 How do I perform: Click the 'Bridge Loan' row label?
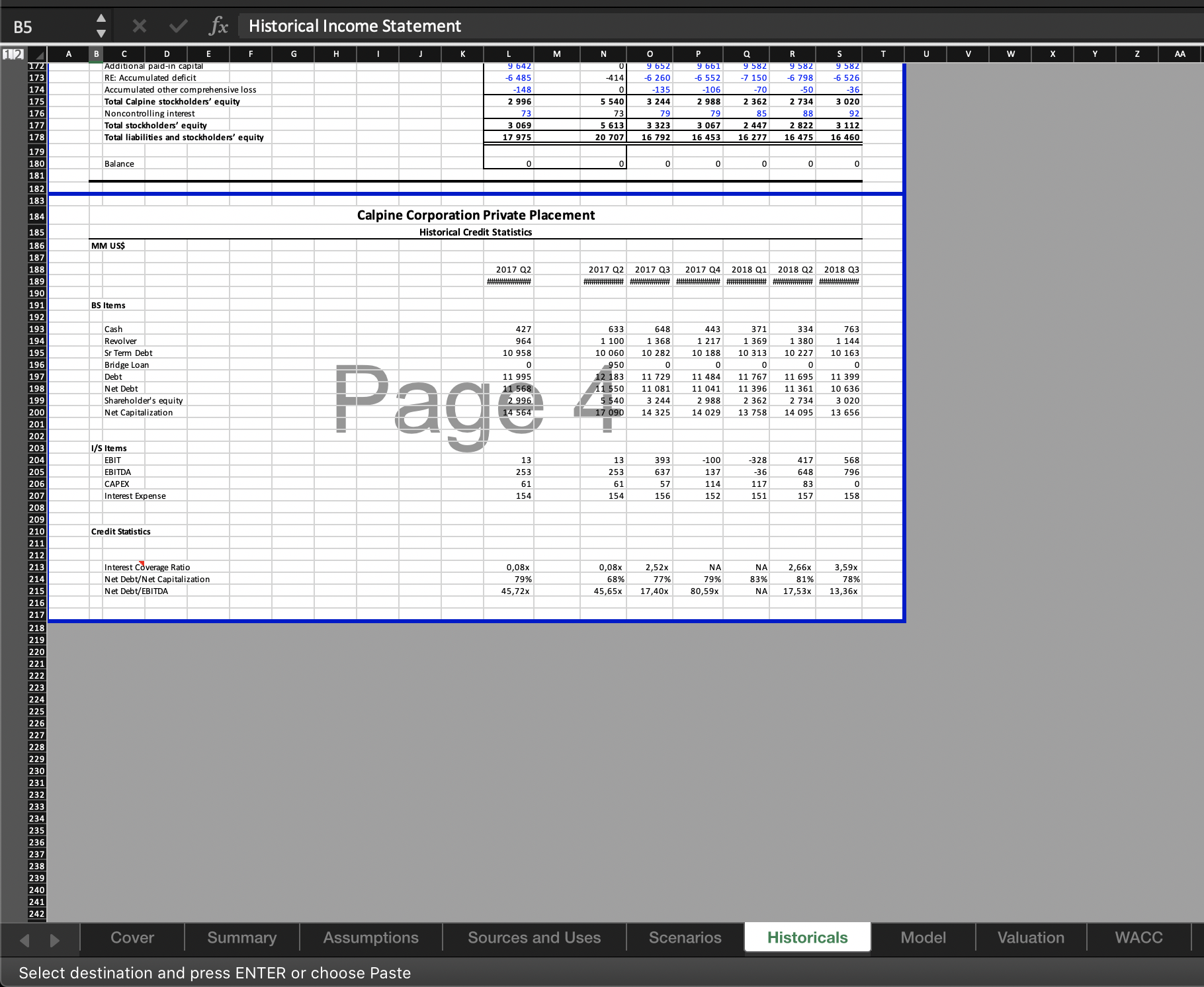tap(126, 365)
